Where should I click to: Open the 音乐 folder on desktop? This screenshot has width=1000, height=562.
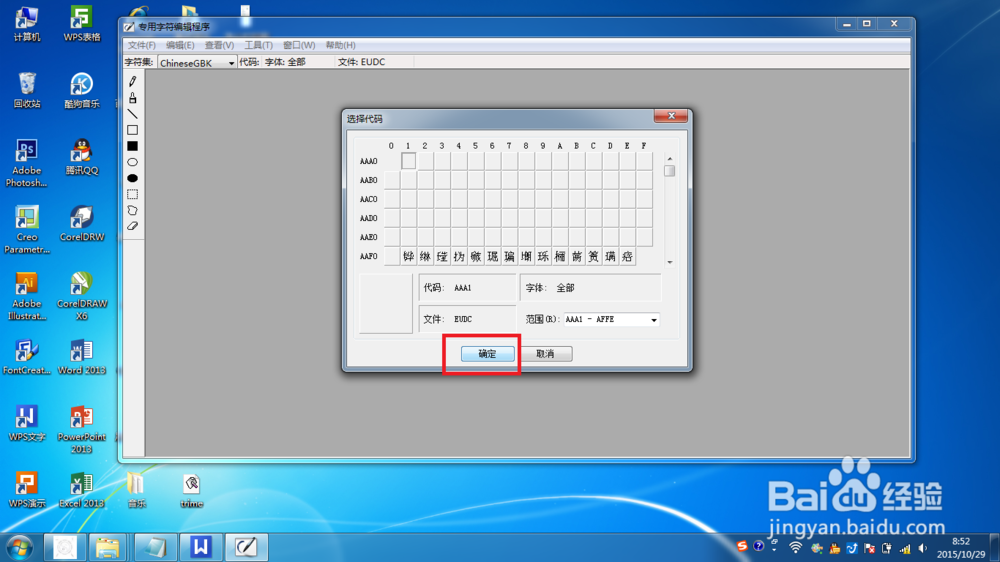[x=136, y=490]
